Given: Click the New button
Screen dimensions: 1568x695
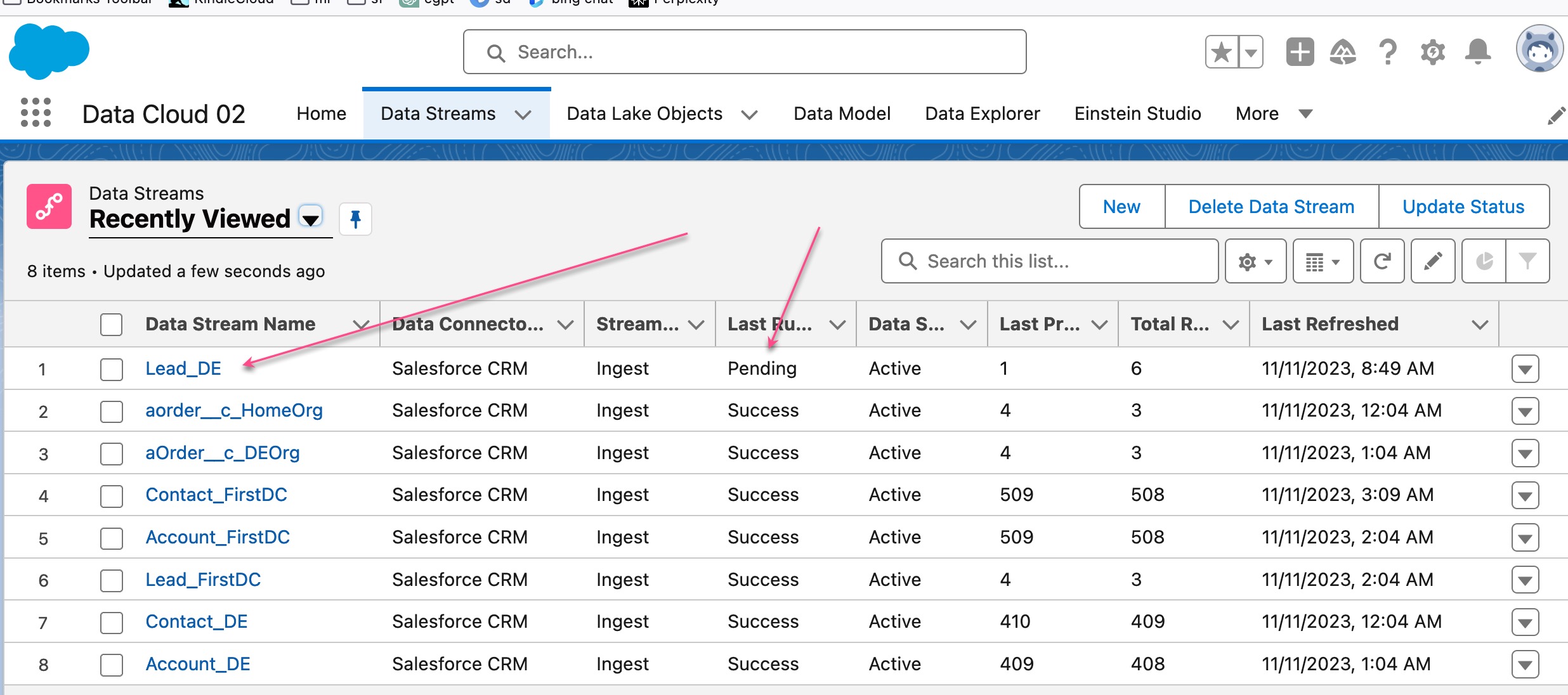Looking at the screenshot, I should coord(1121,207).
